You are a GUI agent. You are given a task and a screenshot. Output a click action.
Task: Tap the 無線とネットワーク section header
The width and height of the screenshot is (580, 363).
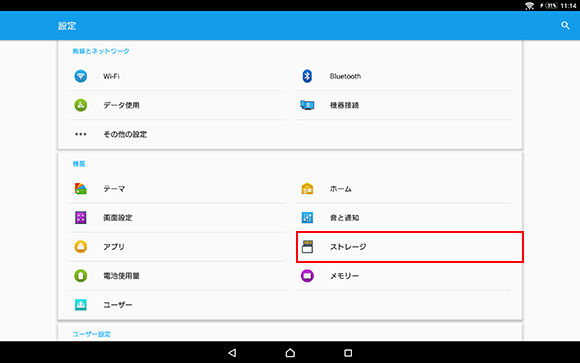point(101,51)
